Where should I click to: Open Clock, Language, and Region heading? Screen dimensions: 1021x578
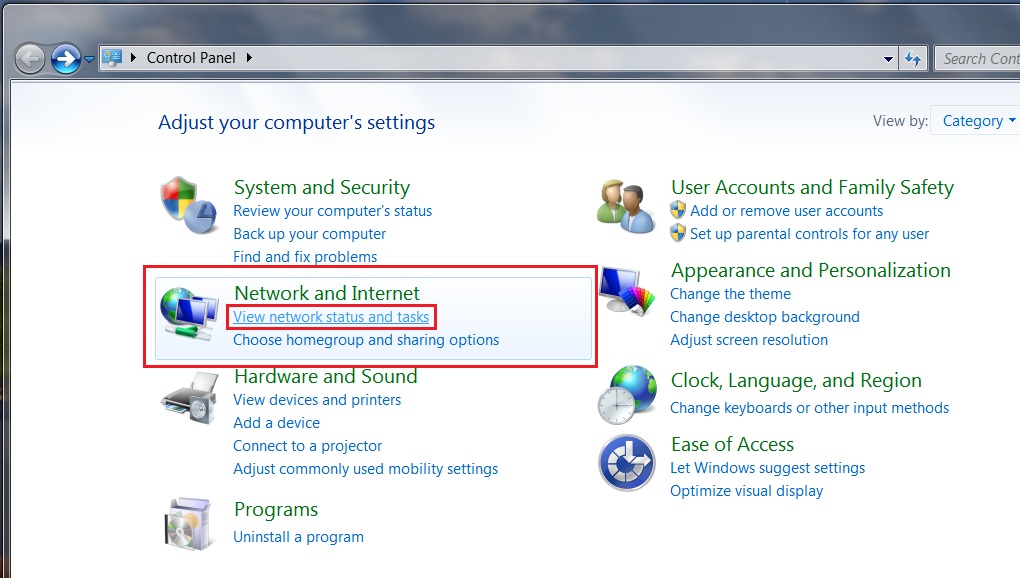point(796,381)
